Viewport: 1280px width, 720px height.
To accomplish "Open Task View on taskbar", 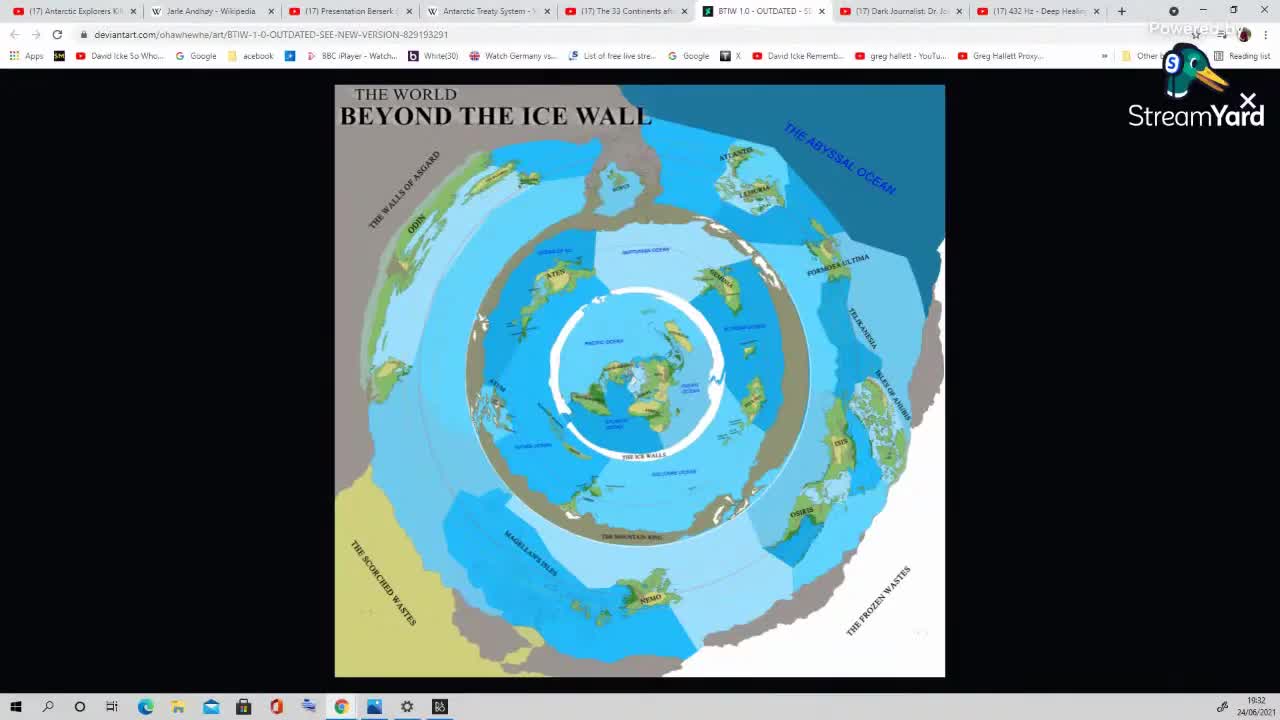I will [112, 707].
